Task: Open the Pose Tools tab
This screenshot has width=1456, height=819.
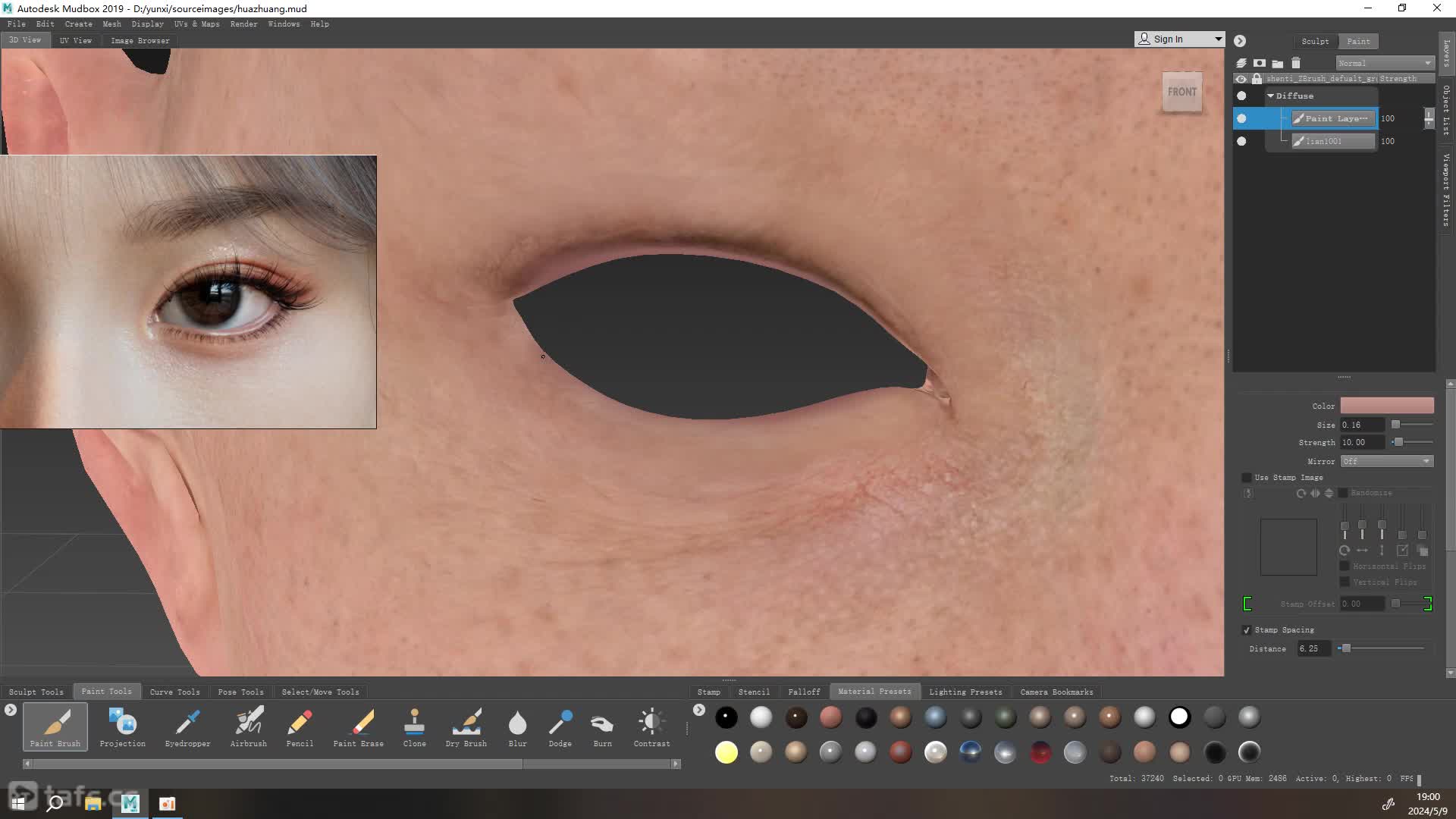Action: 240,692
